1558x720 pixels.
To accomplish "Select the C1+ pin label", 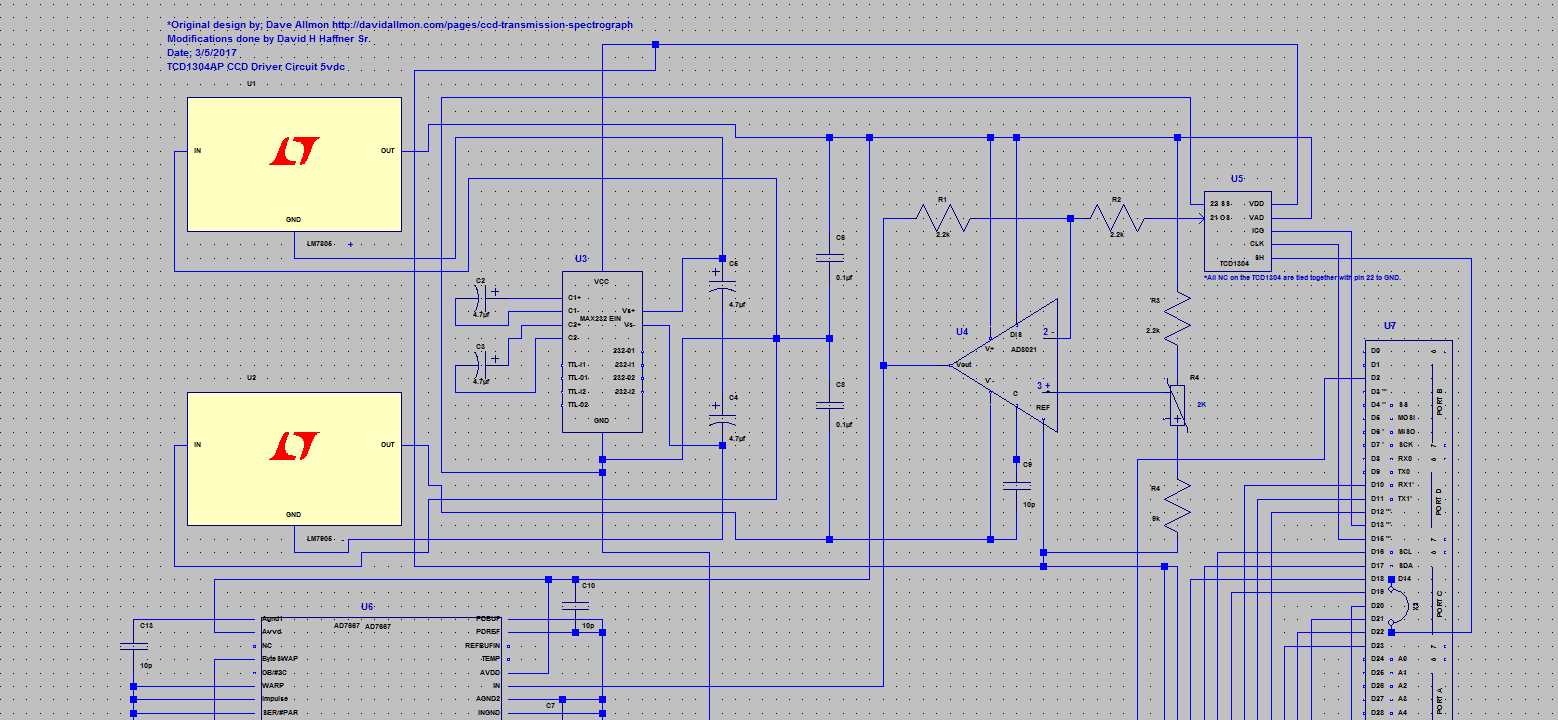I will tap(574, 298).
